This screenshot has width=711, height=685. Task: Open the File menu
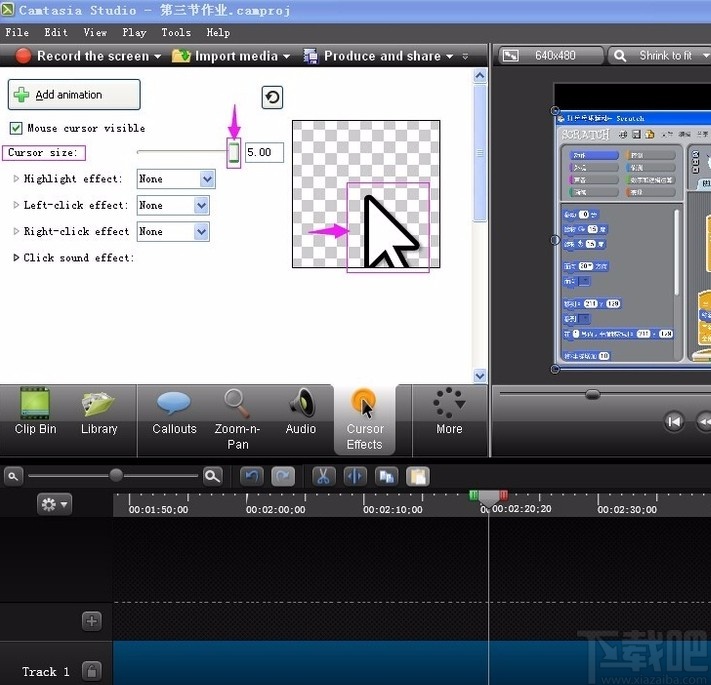pos(17,32)
